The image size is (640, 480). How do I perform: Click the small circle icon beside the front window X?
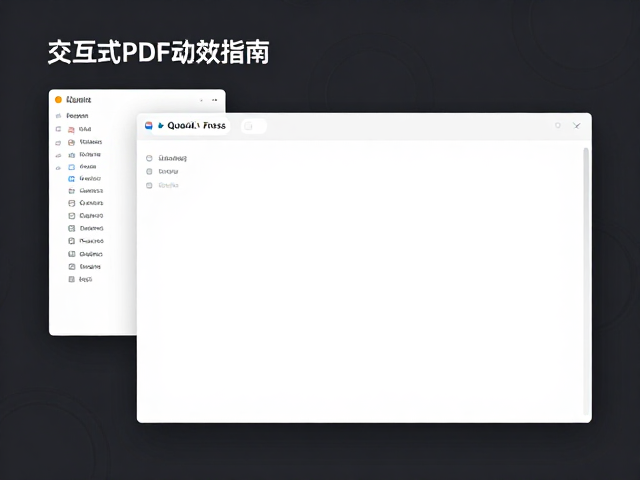[558, 126]
